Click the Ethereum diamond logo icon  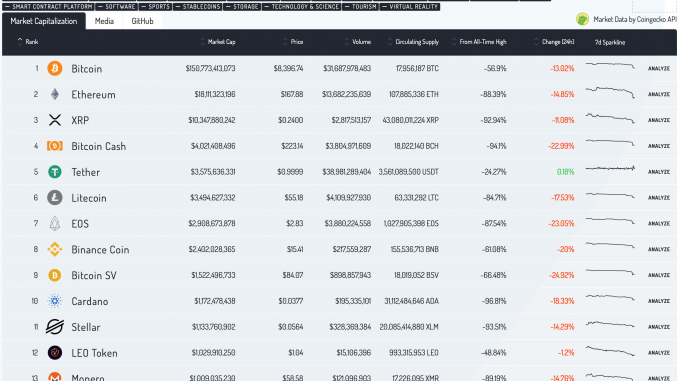click(x=54, y=94)
